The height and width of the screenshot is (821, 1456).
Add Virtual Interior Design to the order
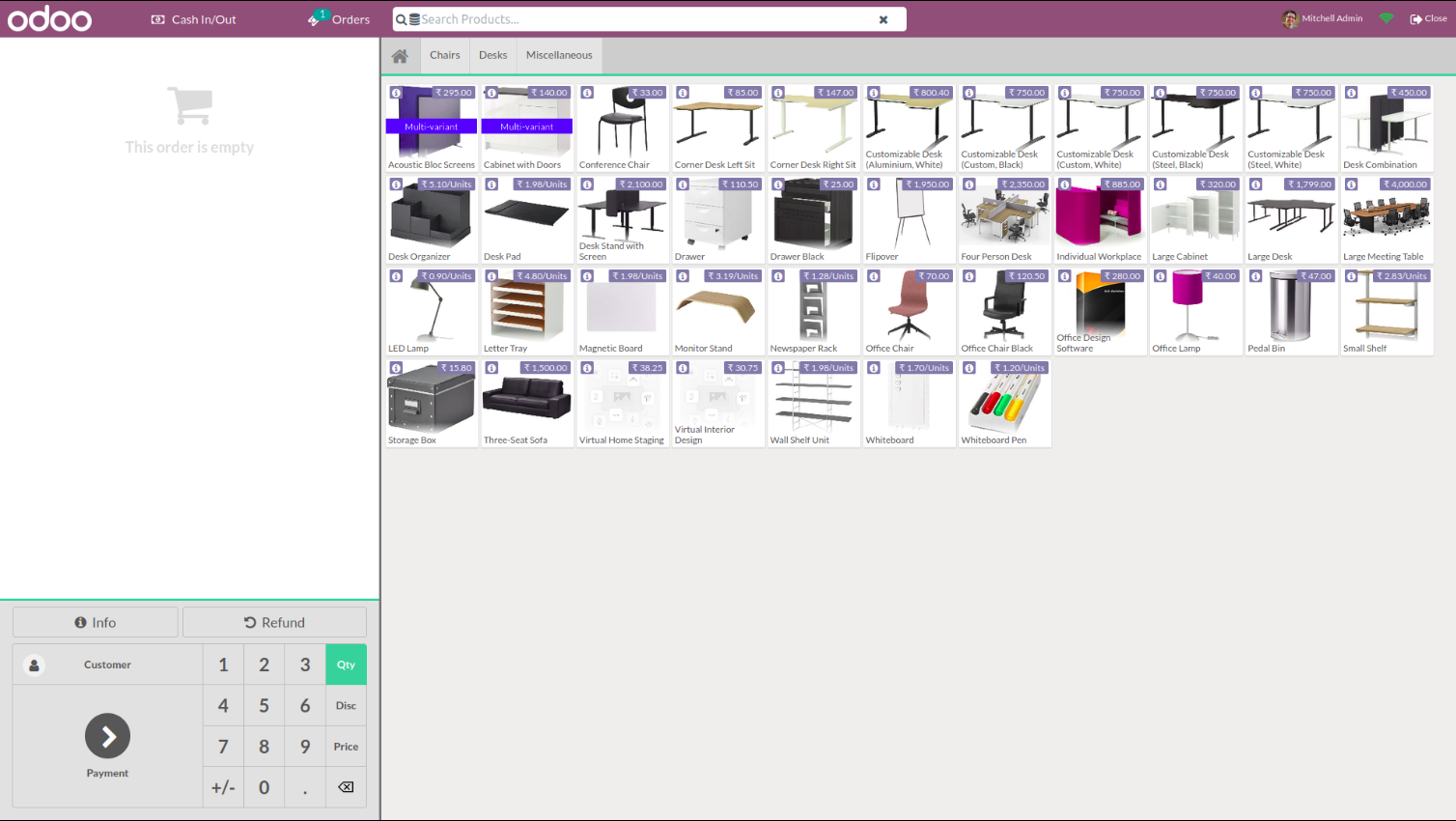tap(717, 404)
